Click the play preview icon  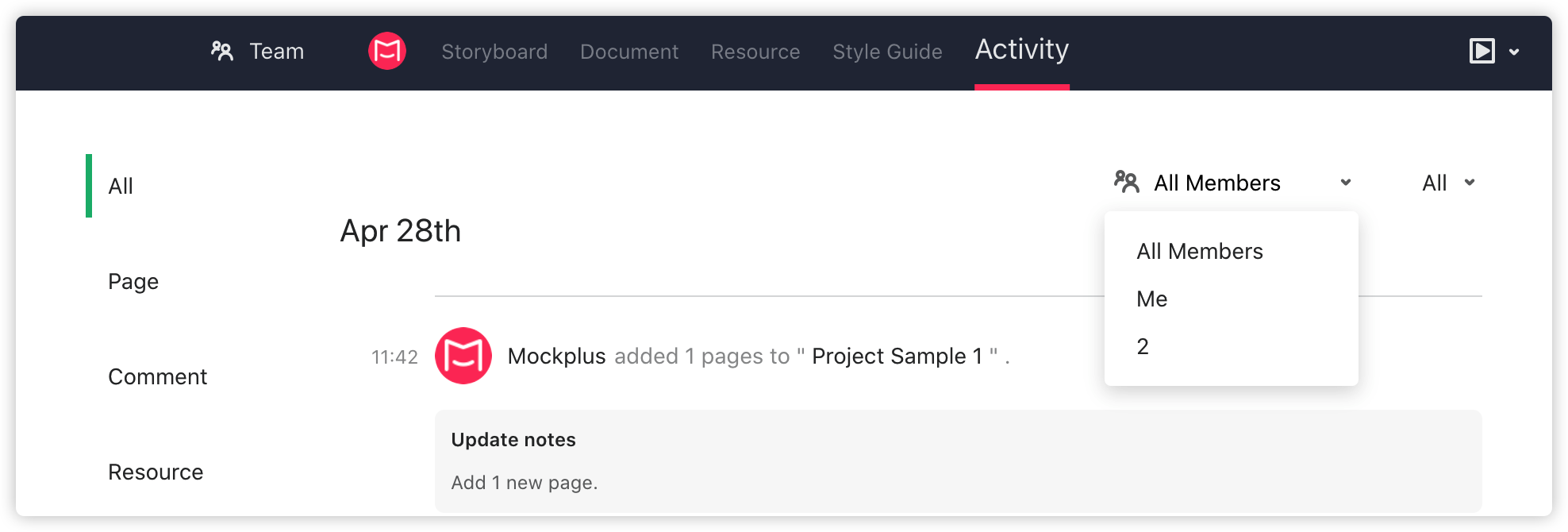point(1482,52)
